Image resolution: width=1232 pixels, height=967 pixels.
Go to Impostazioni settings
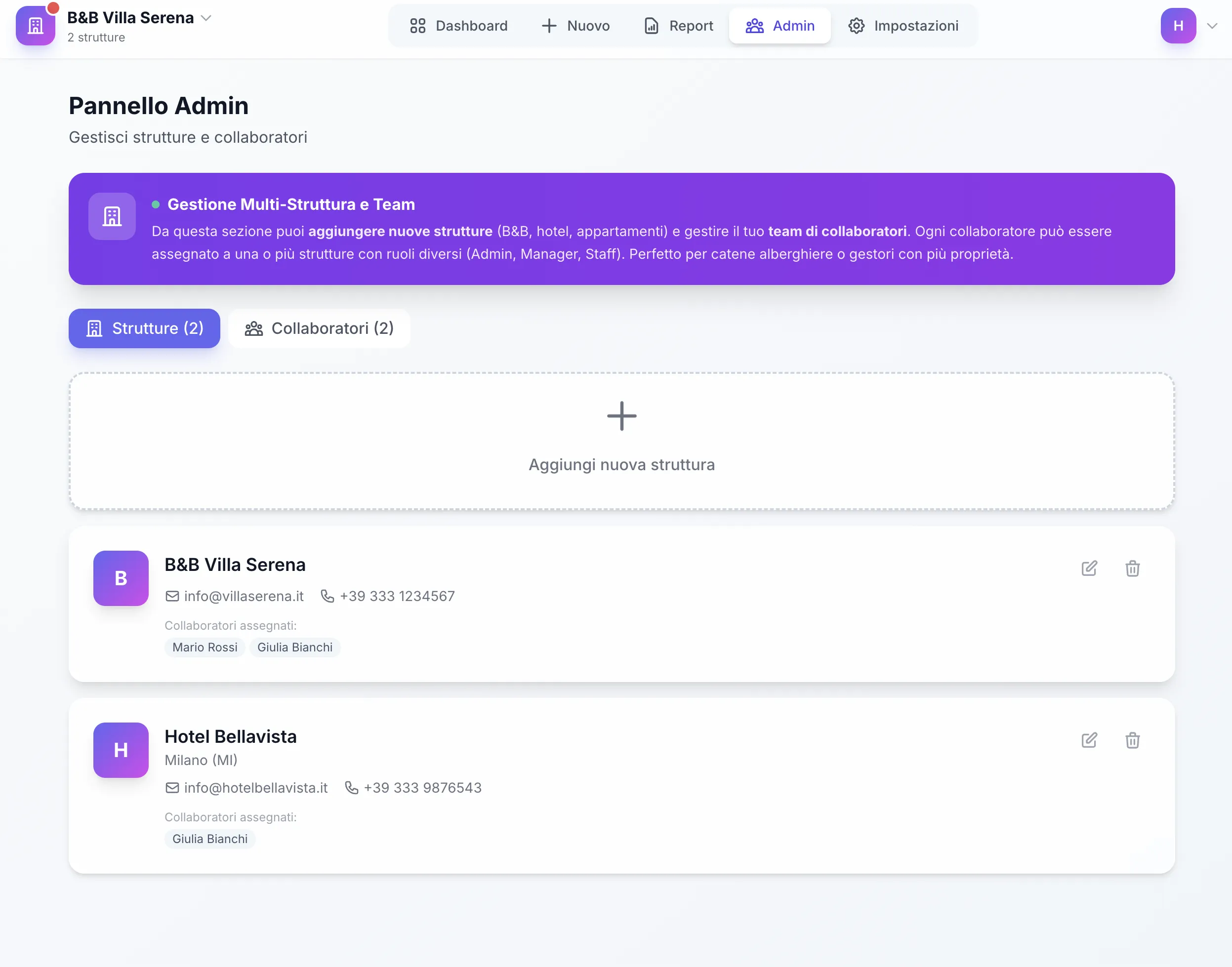click(903, 26)
